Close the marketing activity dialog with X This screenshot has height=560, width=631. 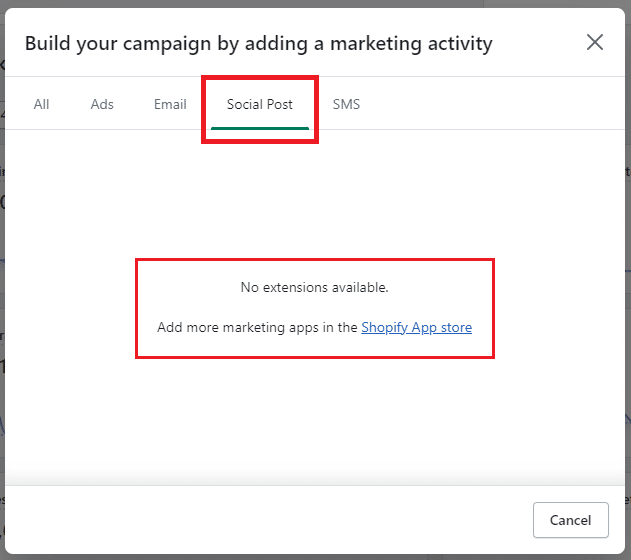[x=595, y=42]
